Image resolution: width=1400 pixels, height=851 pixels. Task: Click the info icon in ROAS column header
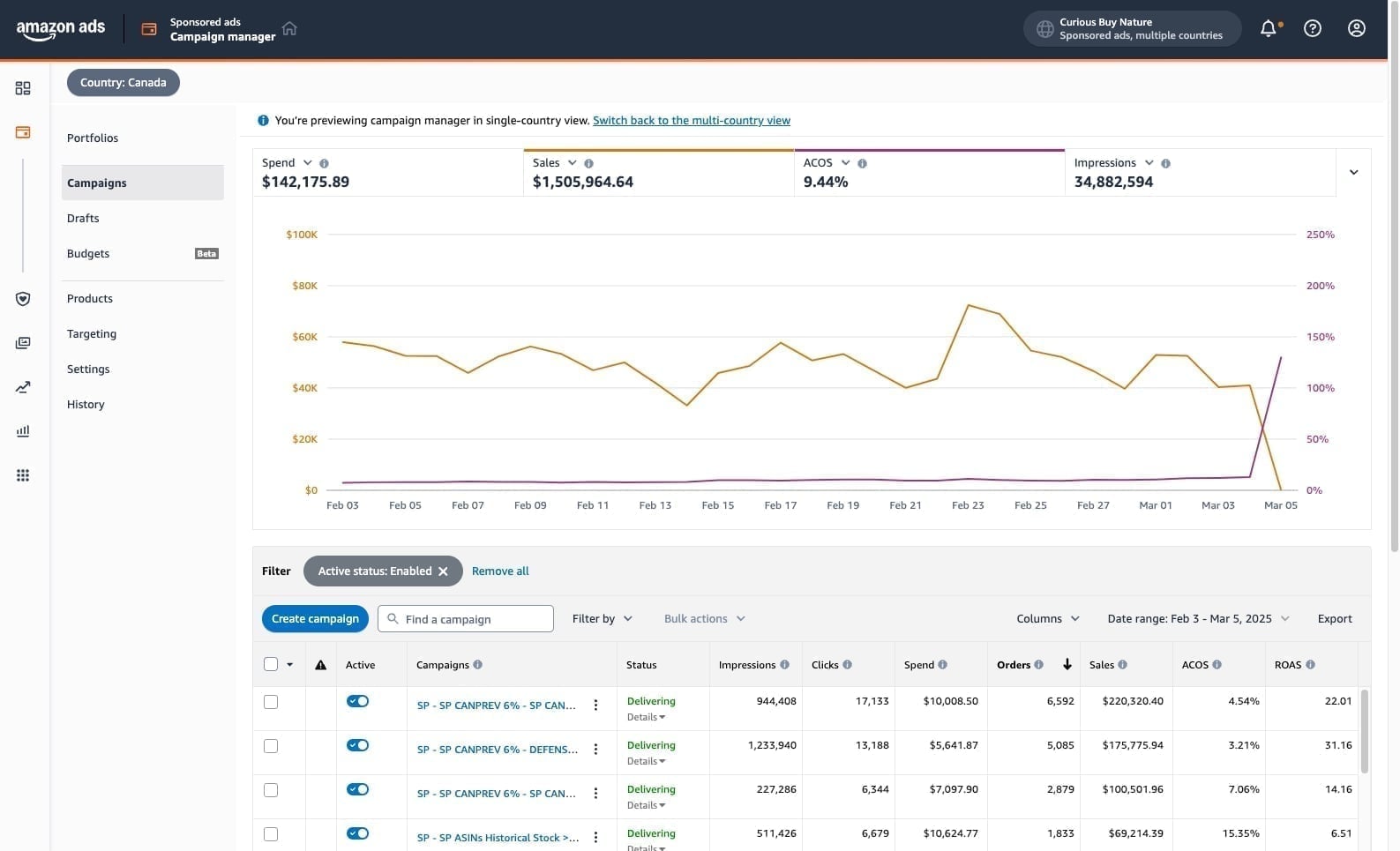click(1310, 665)
